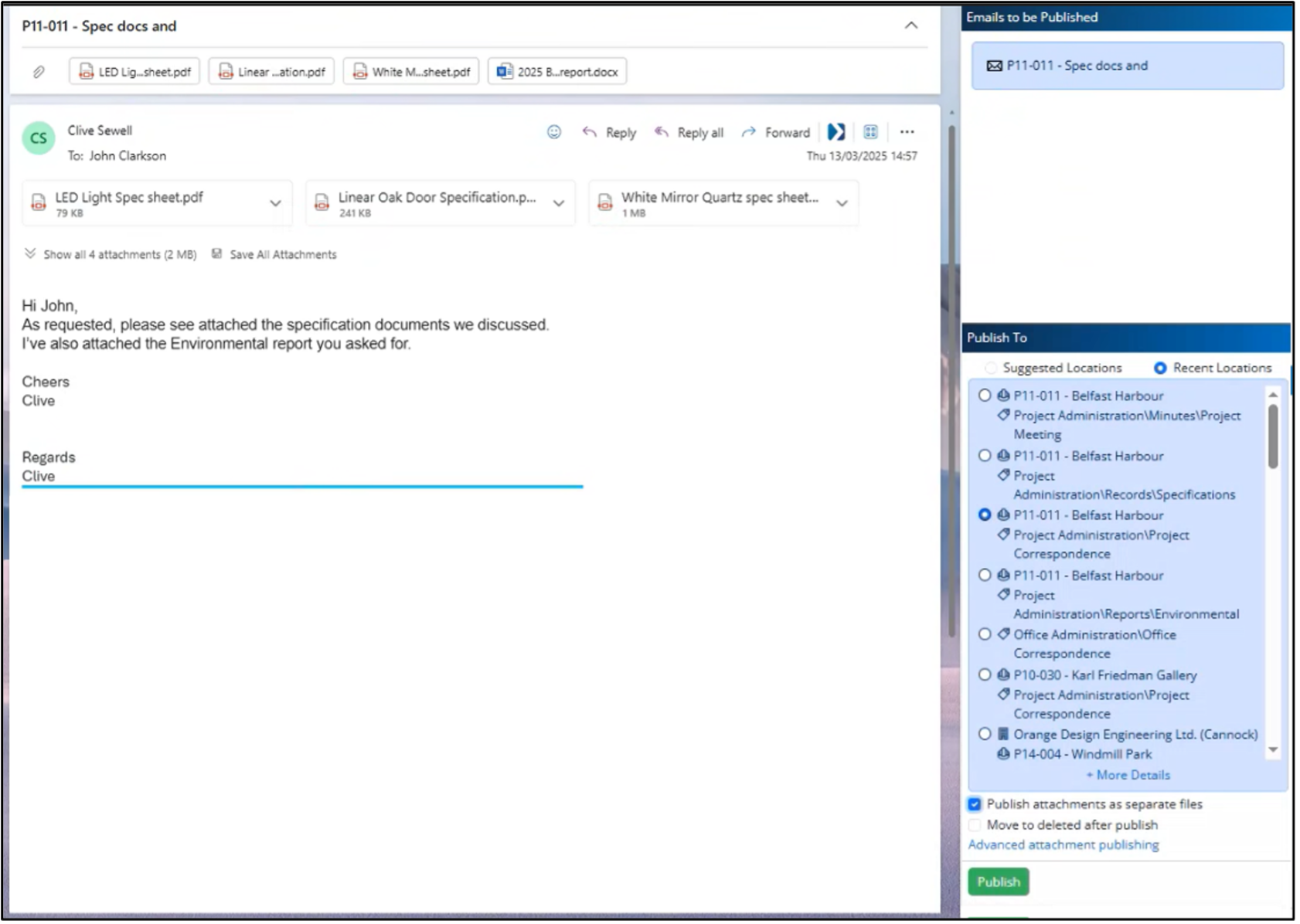Viewport: 1300px width, 924px height.
Task: Click the Forward arrow icon
Action: [748, 132]
